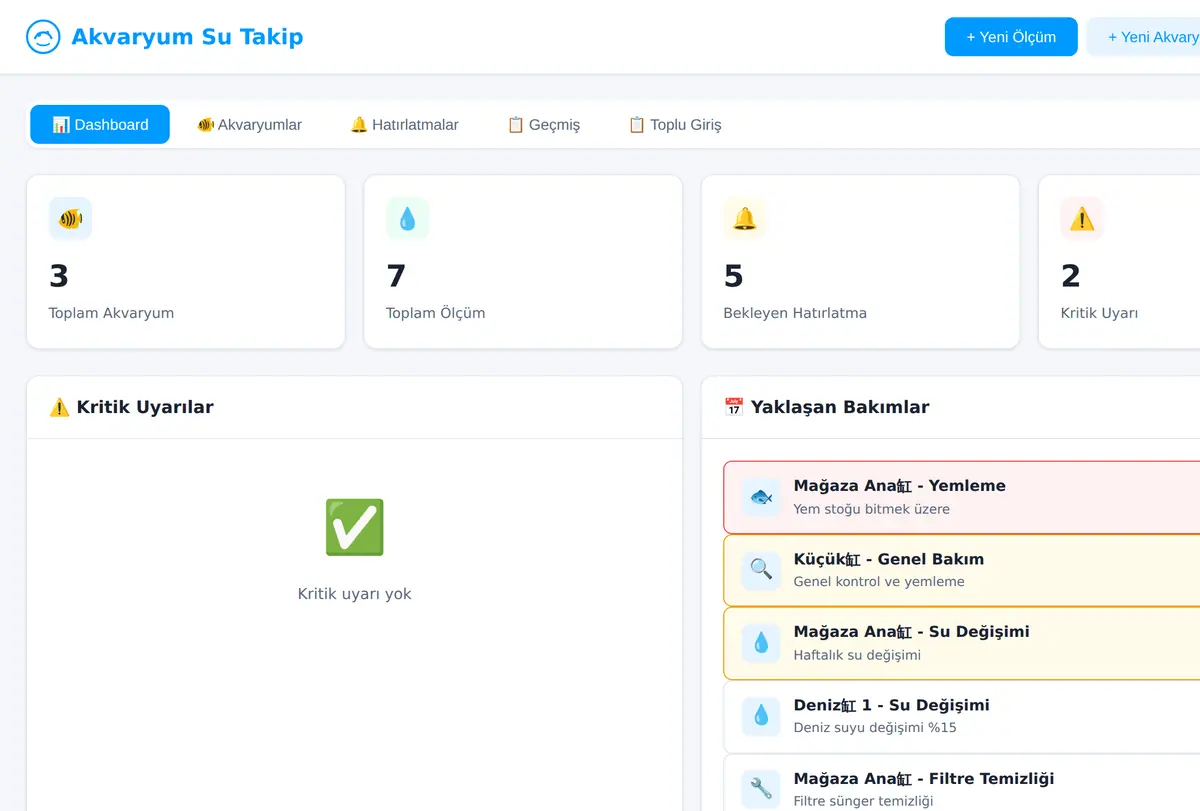Click the 'Yem stoğu bitmek üzere' text
The width and height of the screenshot is (1200, 811).
[872, 509]
